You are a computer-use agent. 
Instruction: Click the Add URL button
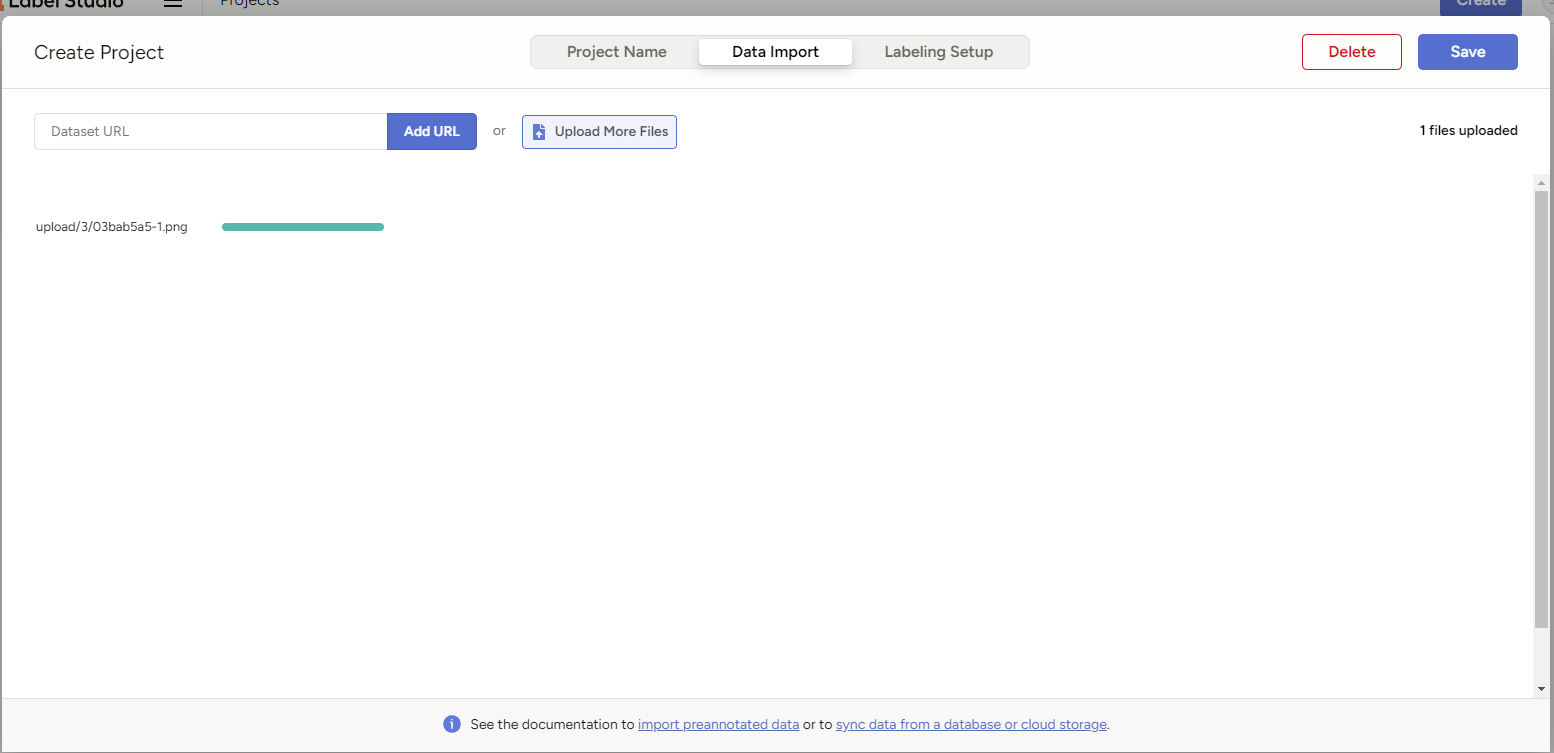[431, 131]
